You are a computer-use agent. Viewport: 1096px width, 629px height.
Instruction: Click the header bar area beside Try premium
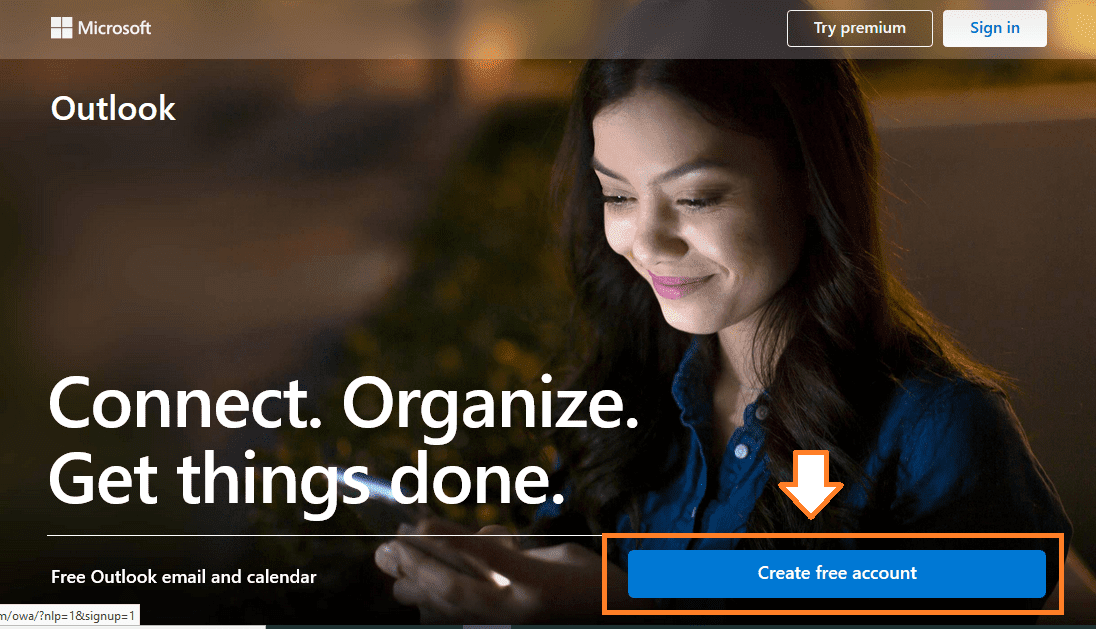(x=461, y=29)
